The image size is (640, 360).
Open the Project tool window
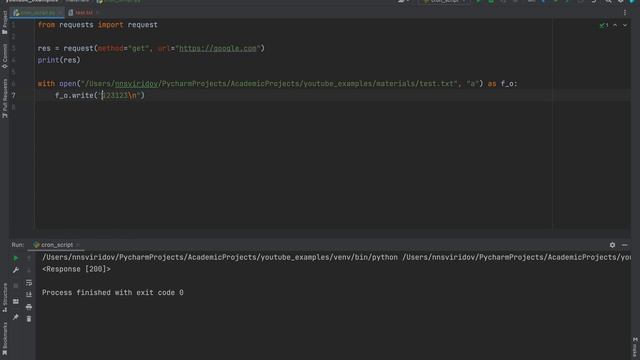click(x=4, y=22)
